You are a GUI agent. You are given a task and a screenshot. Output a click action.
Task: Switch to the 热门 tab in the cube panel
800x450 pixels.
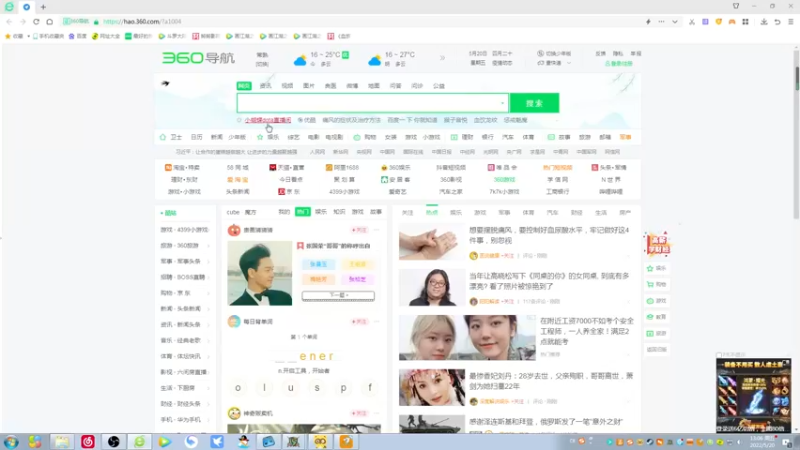[303, 212]
